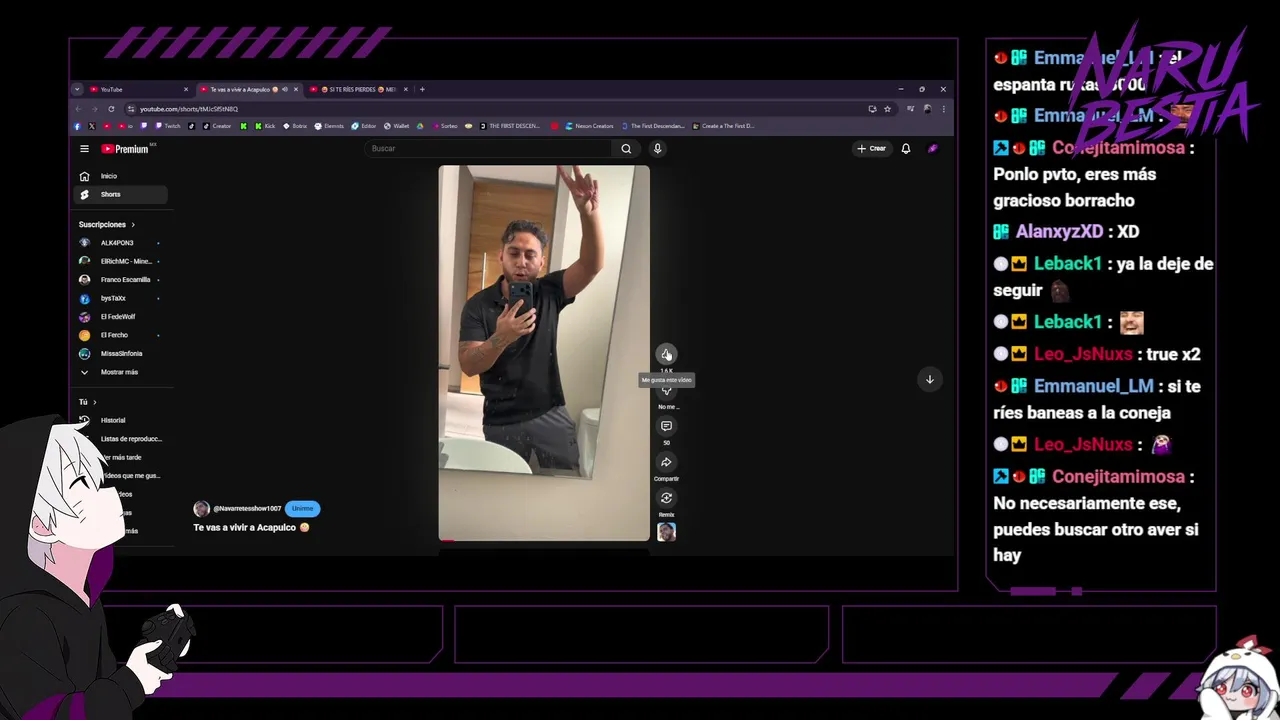Open the Remix icon beside the Short
Screen dimensions: 1280x720
click(x=666, y=498)
